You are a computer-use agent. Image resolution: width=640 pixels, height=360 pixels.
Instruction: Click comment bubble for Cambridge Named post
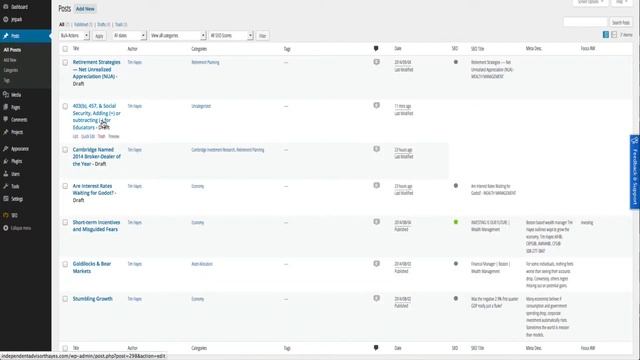pos(376,149)
